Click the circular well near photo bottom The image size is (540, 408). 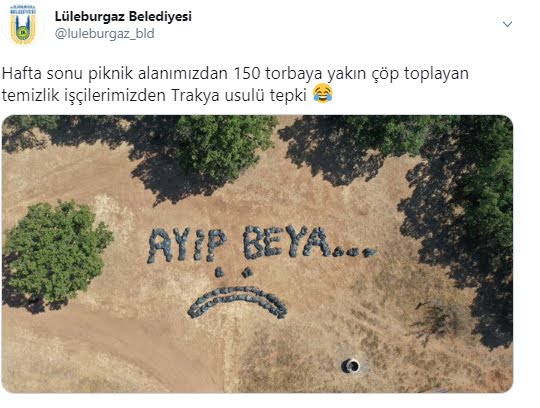[x=351, y=366]
